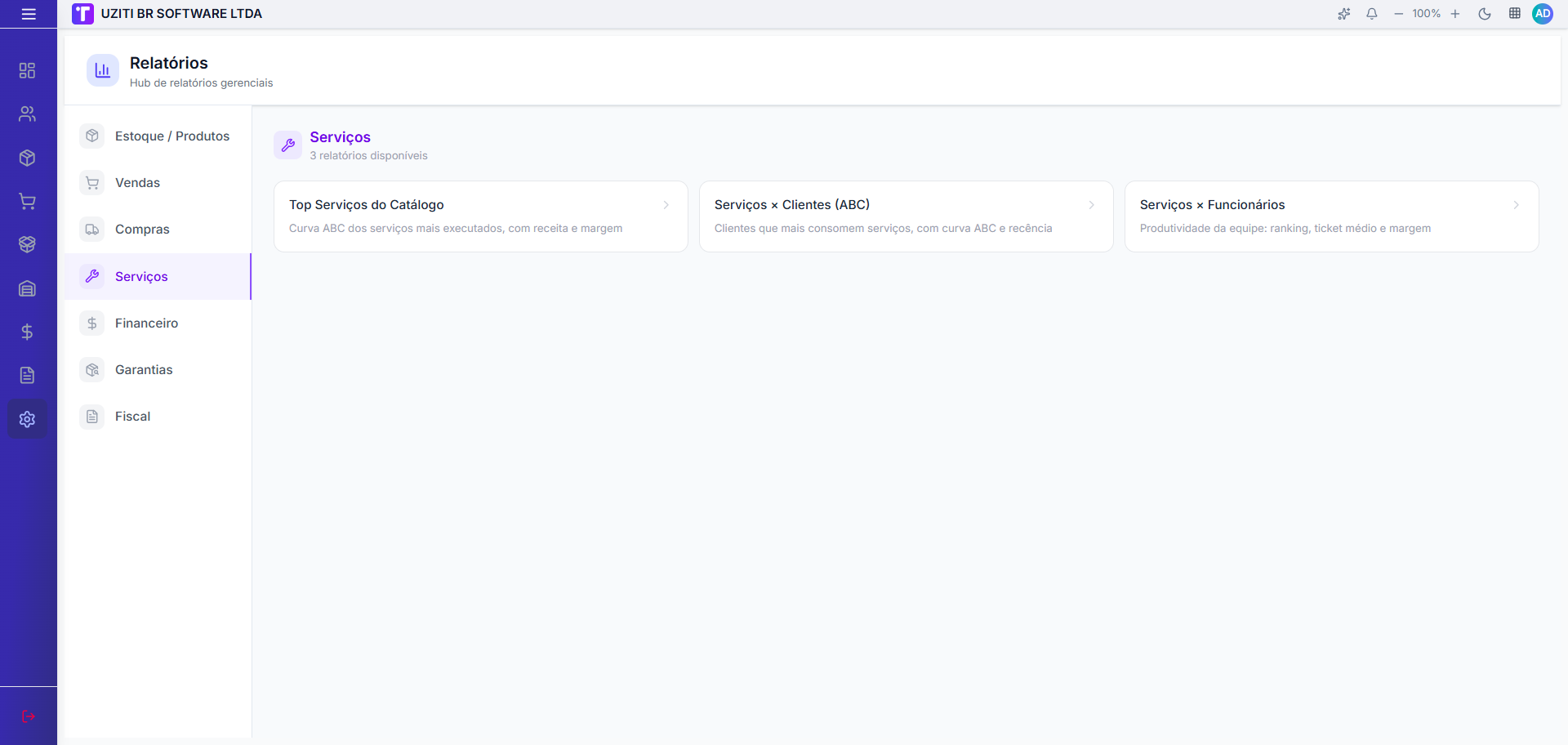The image size is (1568, 745).
Task: Open the products box icon in sidebar
Action: (27, 158)
